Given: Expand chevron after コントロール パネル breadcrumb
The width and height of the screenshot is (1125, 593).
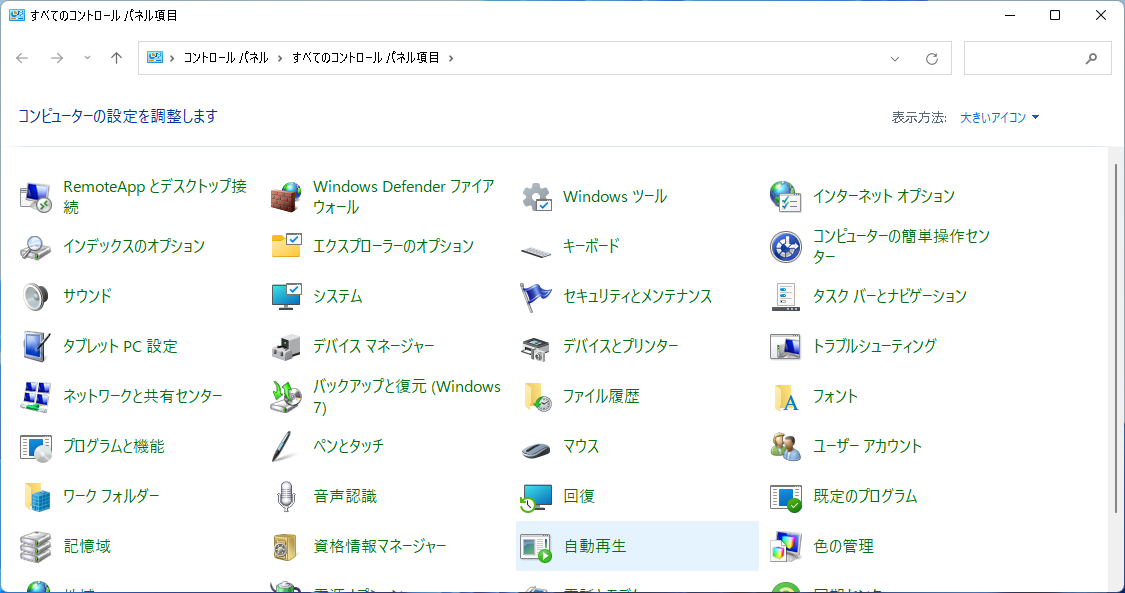Looking at the screenshot, I should (x=280, y=58).
